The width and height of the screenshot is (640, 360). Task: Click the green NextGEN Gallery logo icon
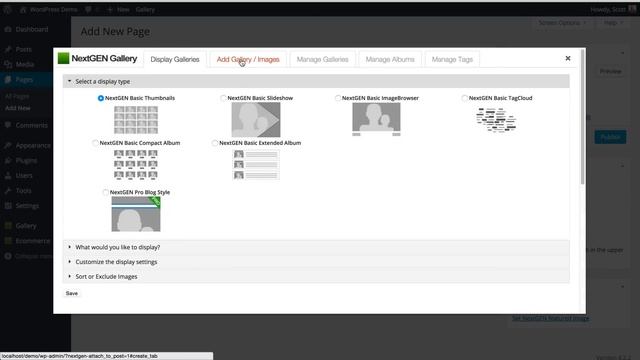click(x=63, y=58)
